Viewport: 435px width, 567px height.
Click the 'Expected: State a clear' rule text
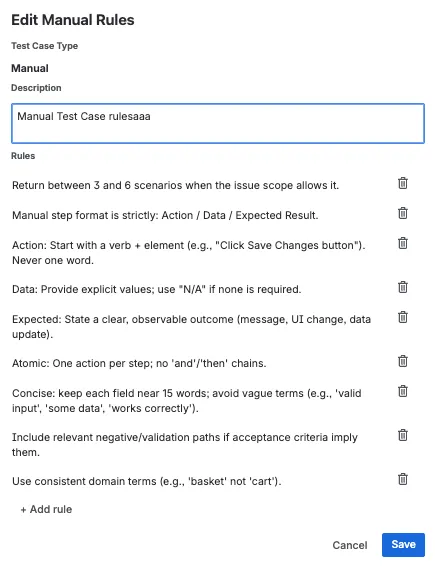(x=191, y=327)
